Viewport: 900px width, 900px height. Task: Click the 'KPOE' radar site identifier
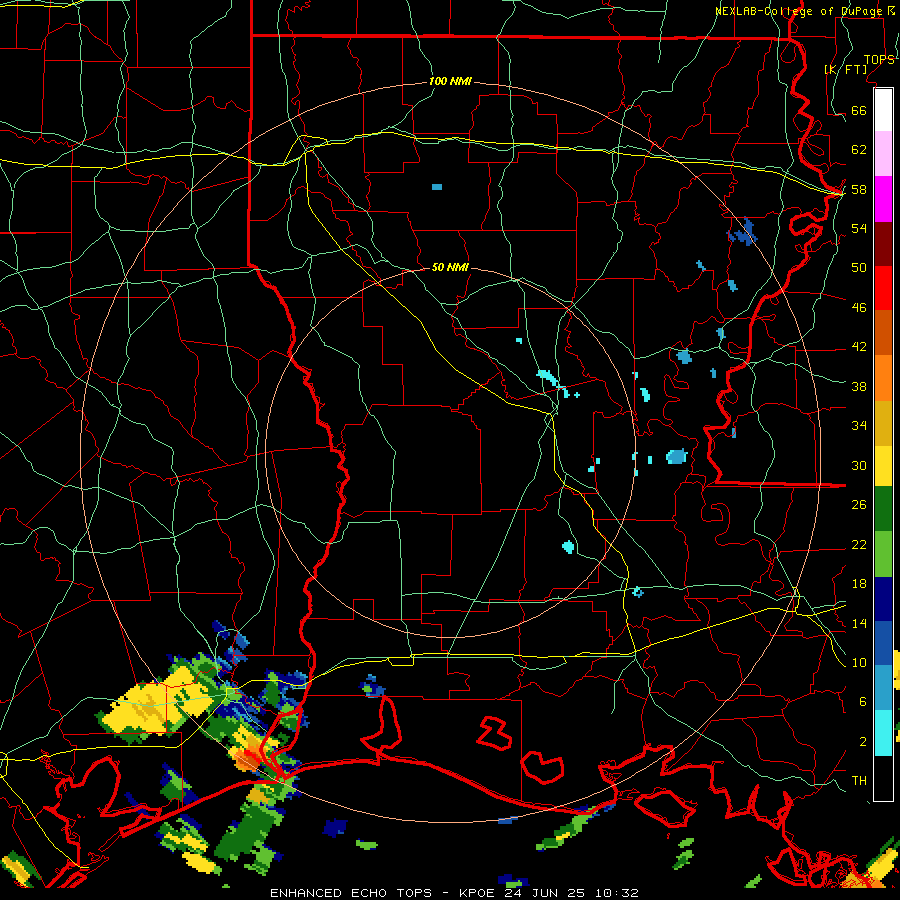479,893
